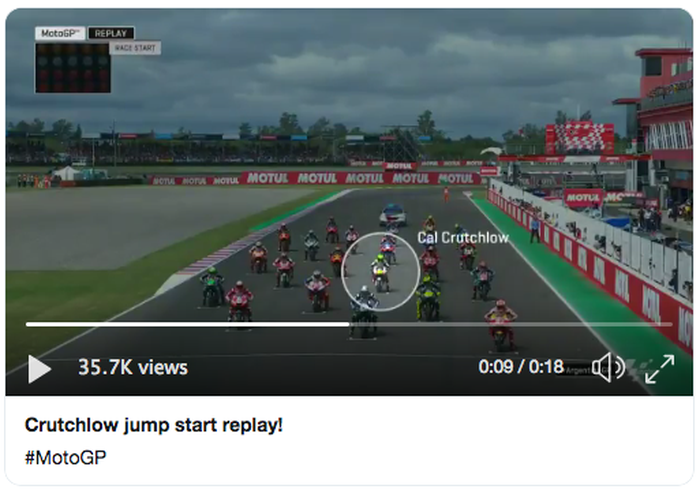Open the 'Crutchlow jump start replay!' title
The height and width of the screenshot is (493, 700).
(x=154, y=425)
